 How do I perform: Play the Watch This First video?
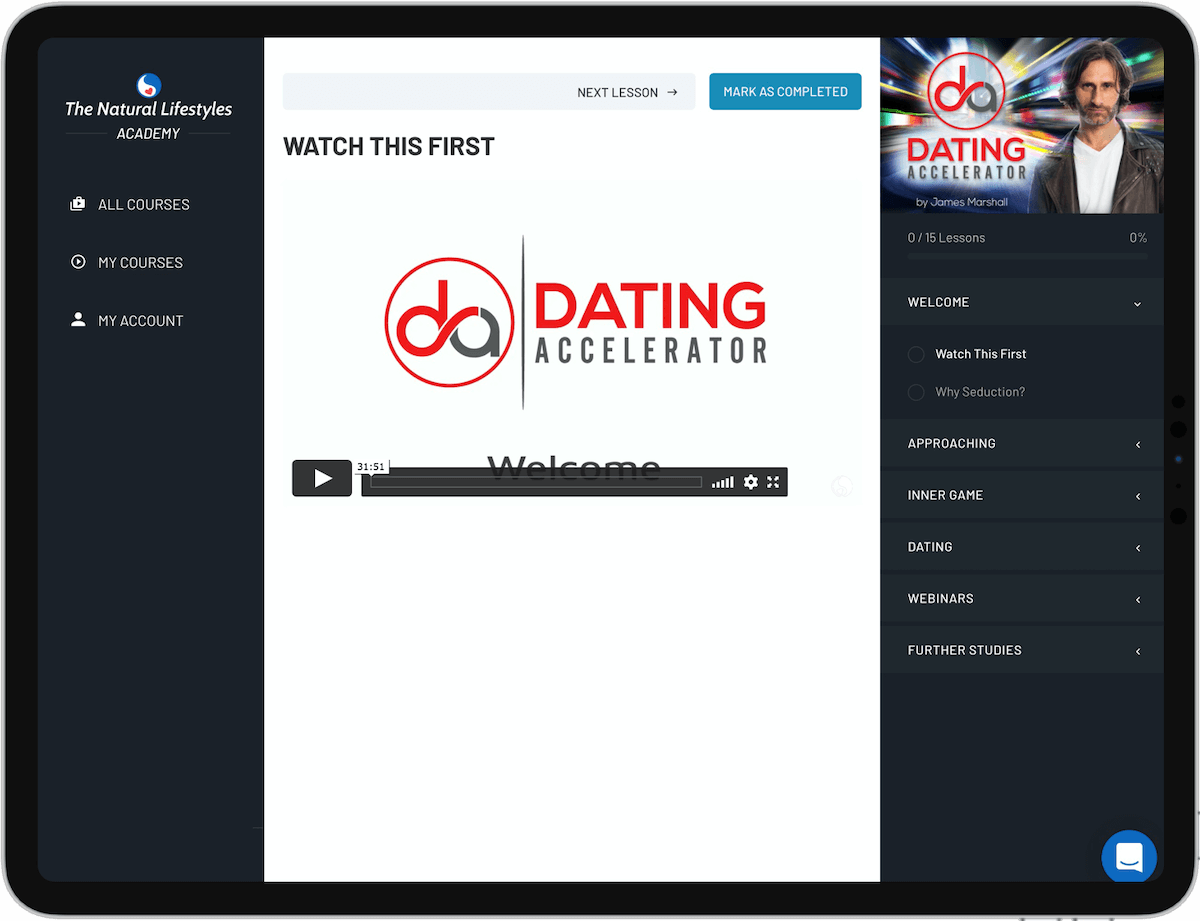(322, 478)
